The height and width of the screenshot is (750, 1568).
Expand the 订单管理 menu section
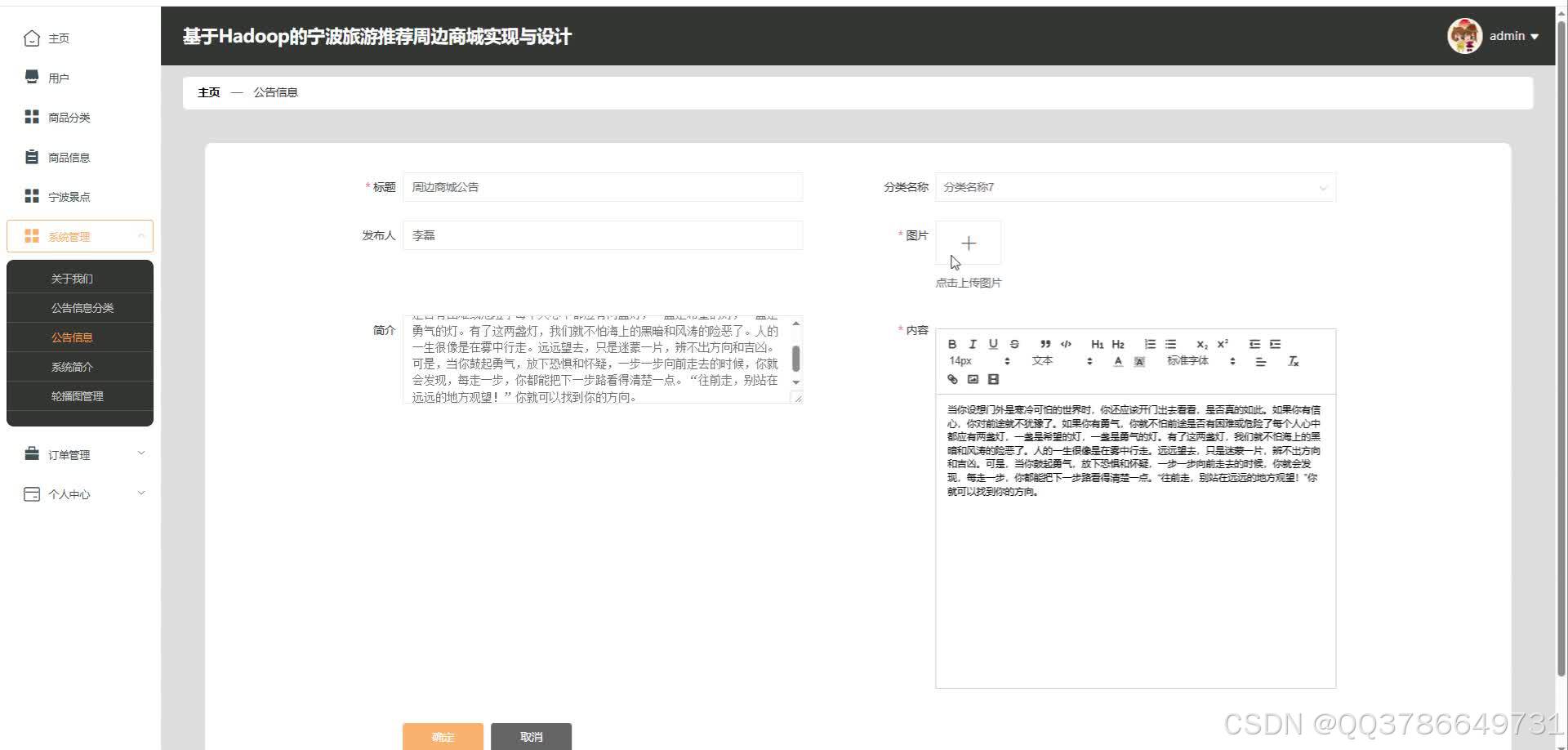coord(80,454)
